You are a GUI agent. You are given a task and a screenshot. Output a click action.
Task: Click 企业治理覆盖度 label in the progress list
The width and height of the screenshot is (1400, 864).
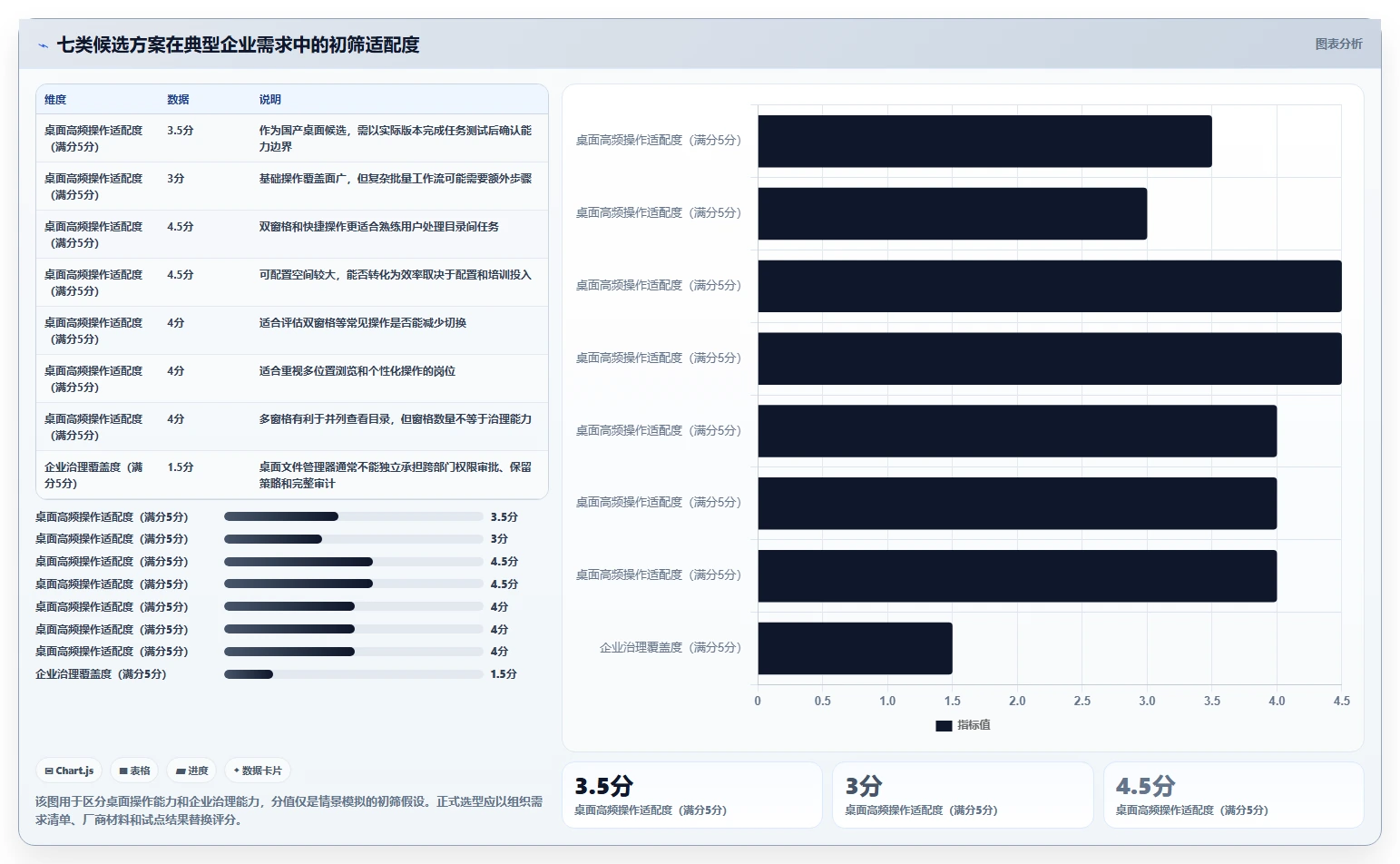(x=101, y=674)
